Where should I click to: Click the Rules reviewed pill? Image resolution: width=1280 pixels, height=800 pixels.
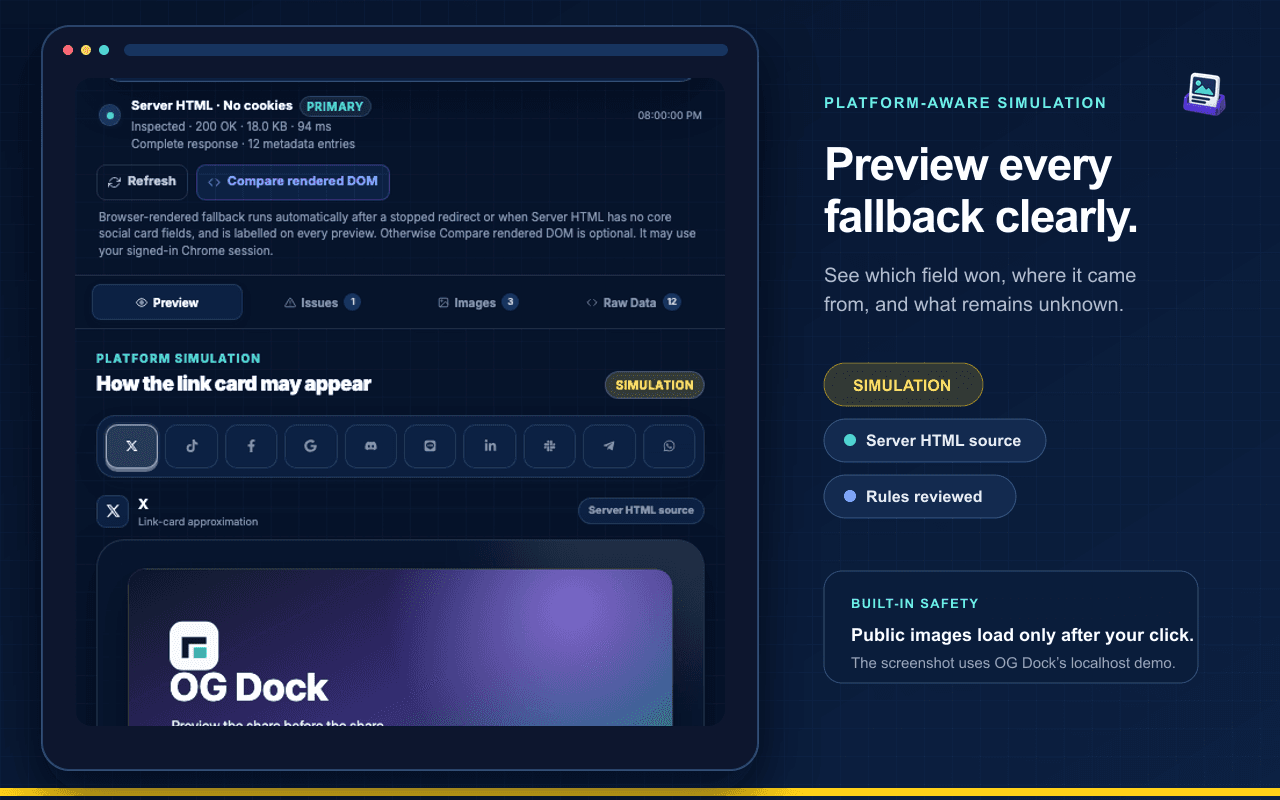(919, 497)
